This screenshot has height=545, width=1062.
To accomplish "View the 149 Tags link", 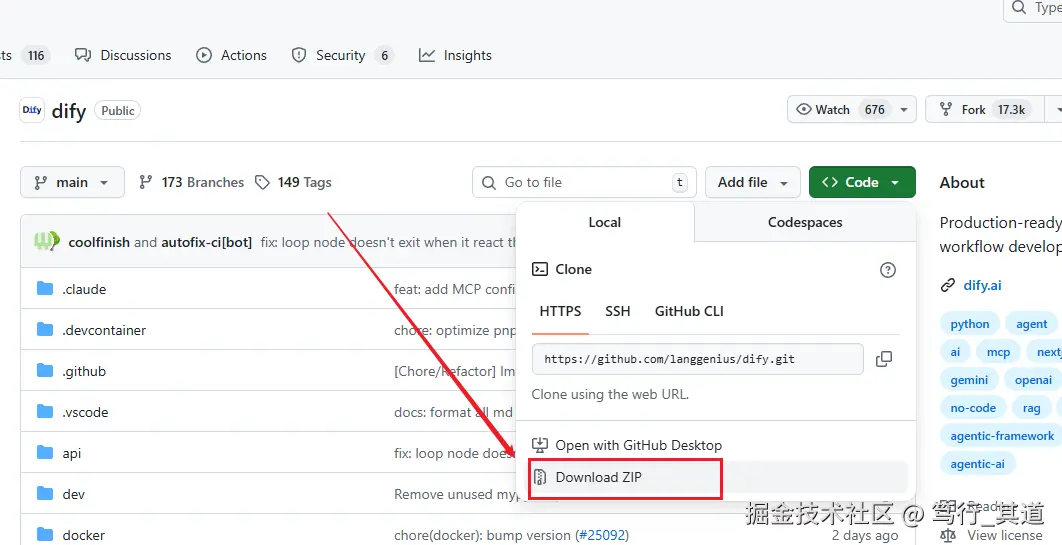I will tap(293, 182).
